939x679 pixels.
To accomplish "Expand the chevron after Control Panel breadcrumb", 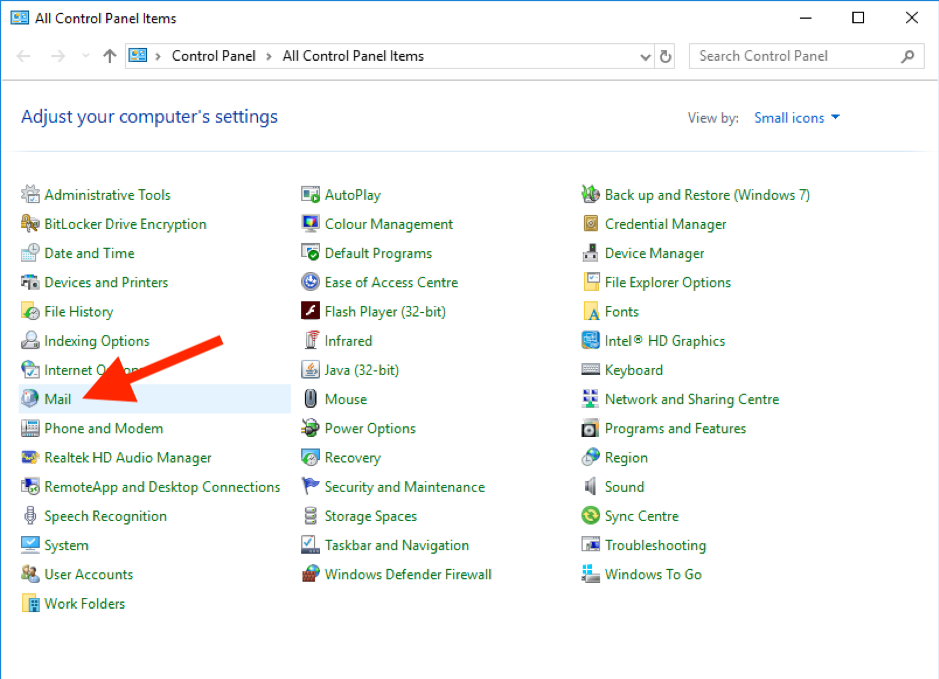I will click(x=269, y=57).
